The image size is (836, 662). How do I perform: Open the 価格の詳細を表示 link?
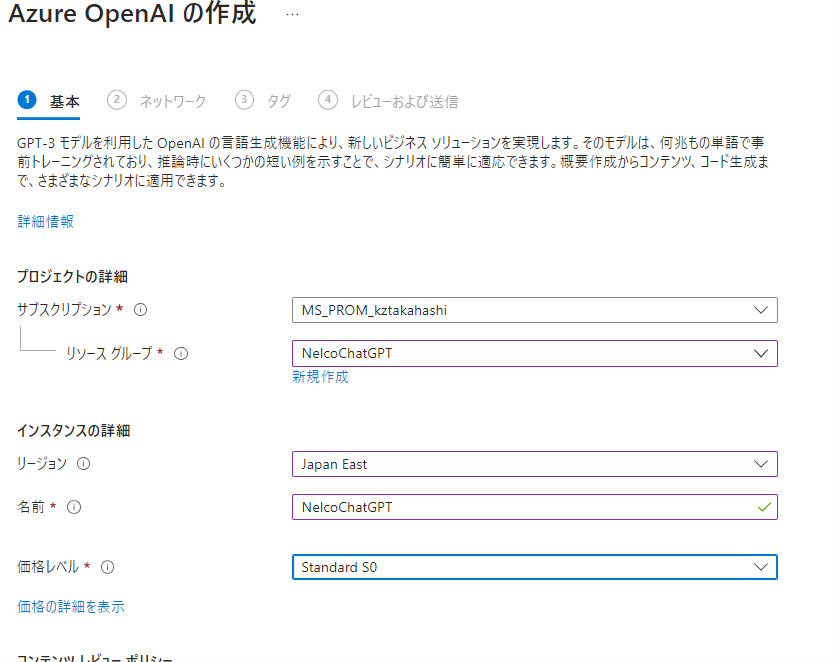(x=71, y=607)
